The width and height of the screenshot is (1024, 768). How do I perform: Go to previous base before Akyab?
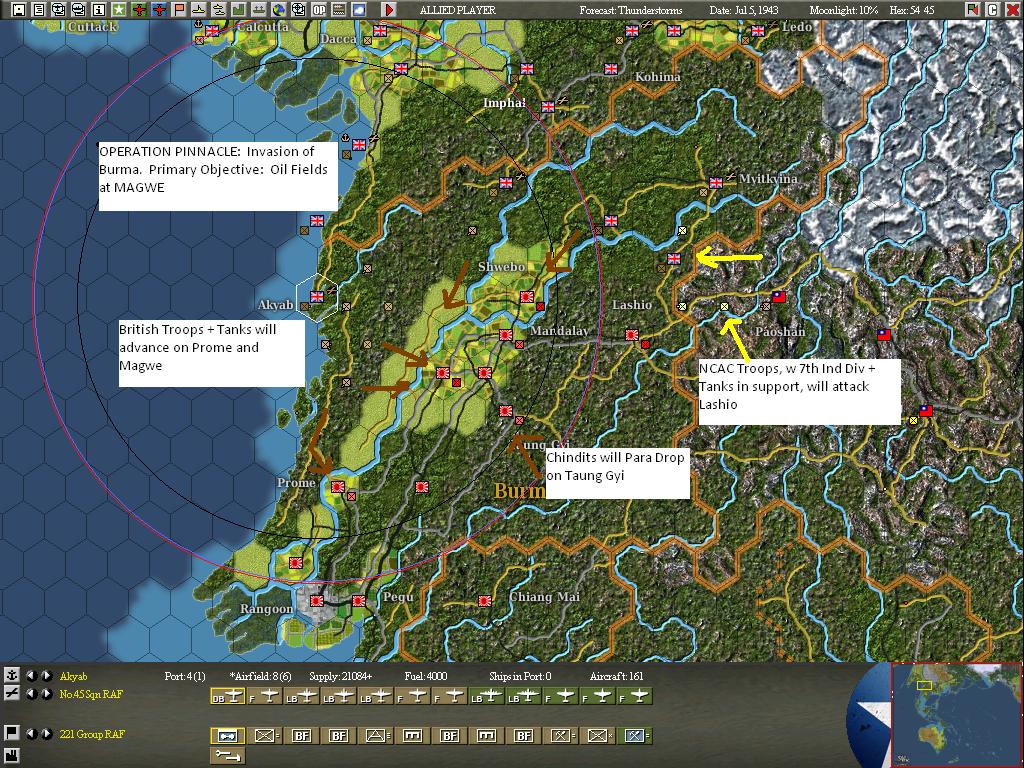tap(31, 675)
